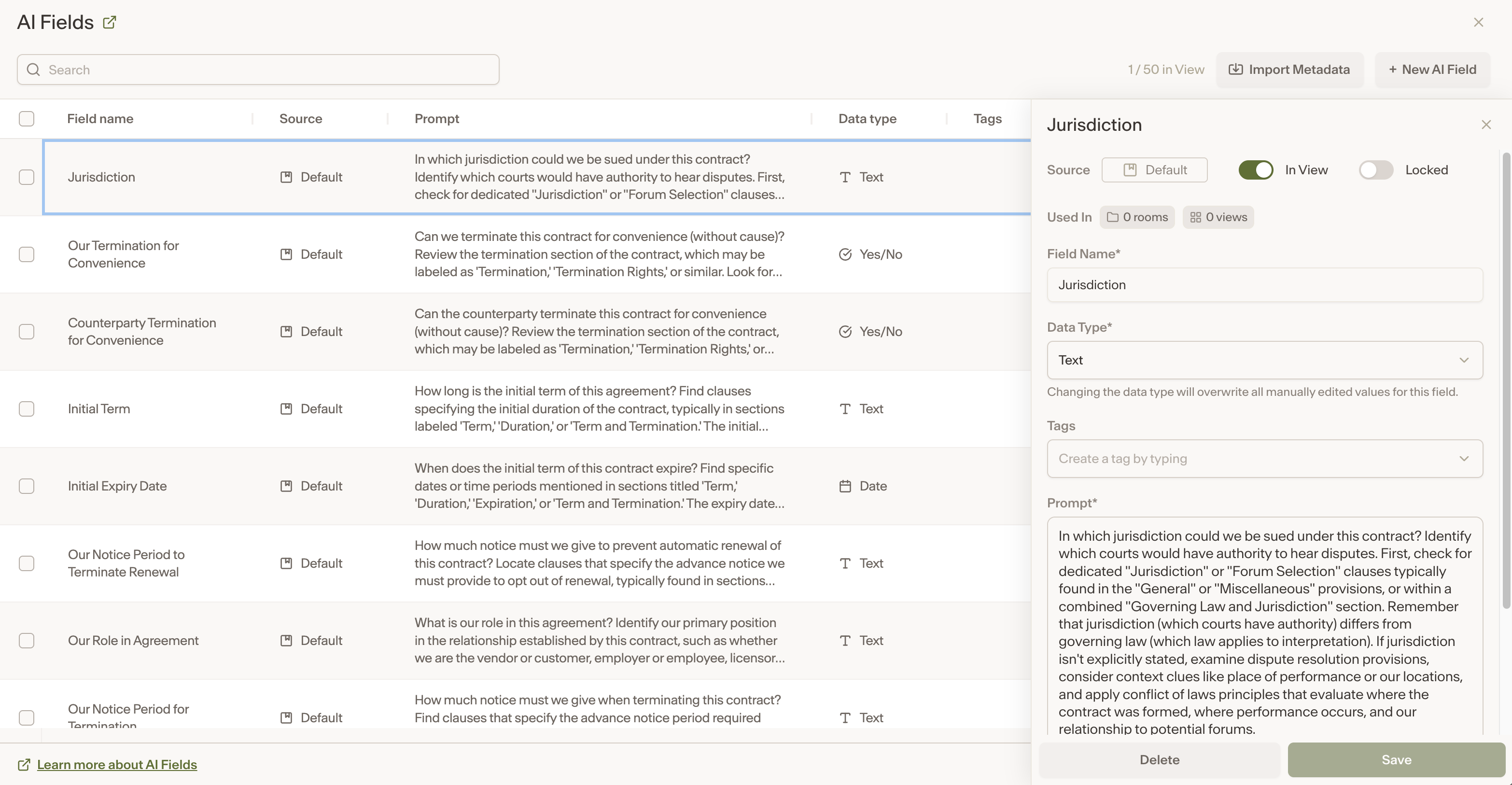Click the 0 rooms folder chip
Viewport: 1512px width, 785px height.
(1137, 217)
